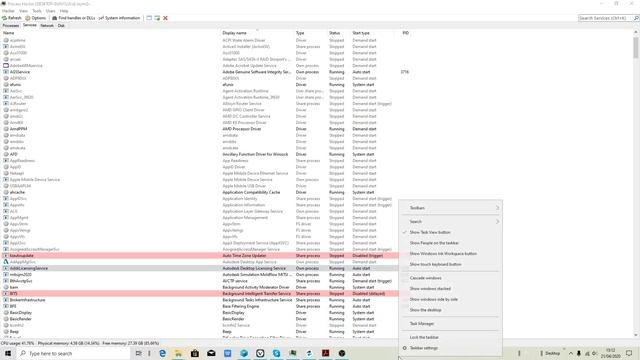Viewport: 640px width, 360px height.
Task: Select the pink BITS service row
Action: [200, 293]
